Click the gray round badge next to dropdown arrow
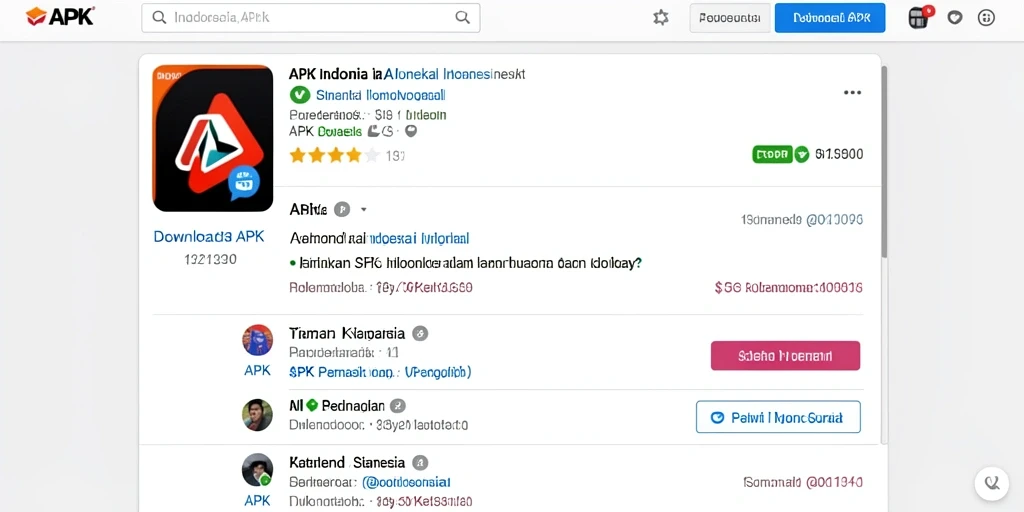The height and width of the screenshot is (512, 1024). pos(342,210)
